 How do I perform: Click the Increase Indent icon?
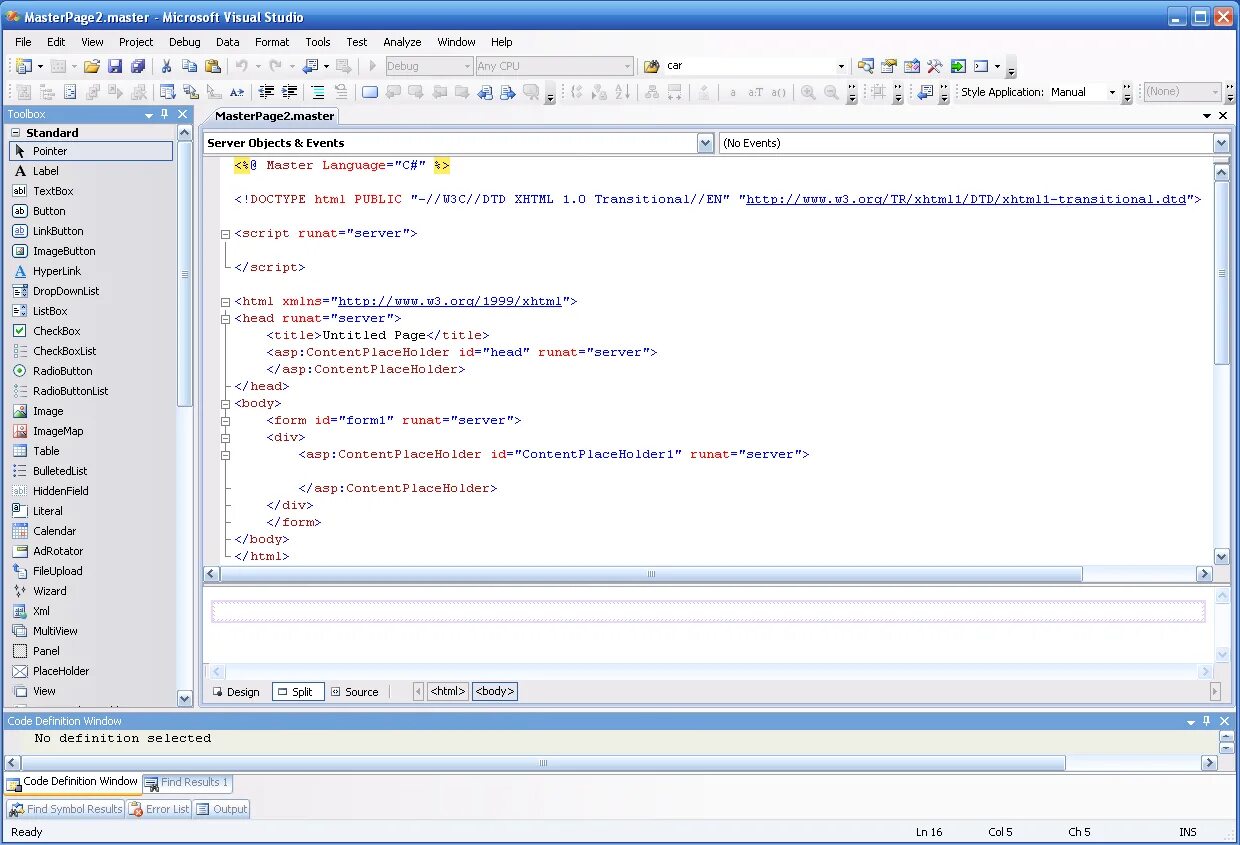(289, 92)
